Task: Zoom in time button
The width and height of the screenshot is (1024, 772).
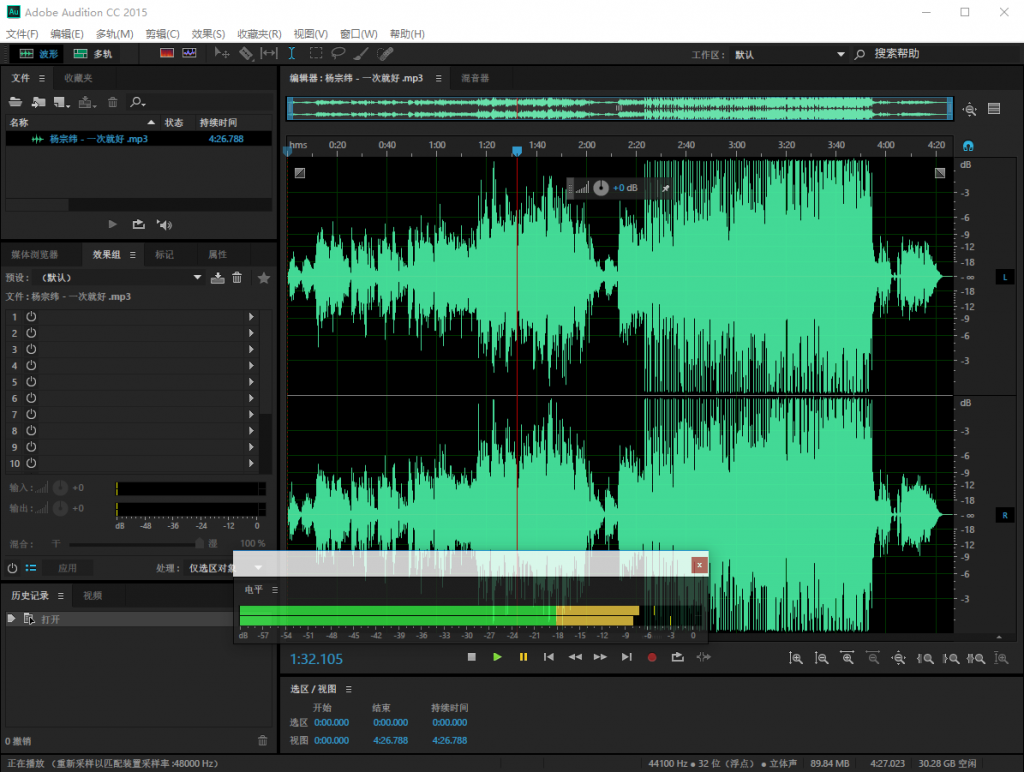Action: (x=848, y=658)
